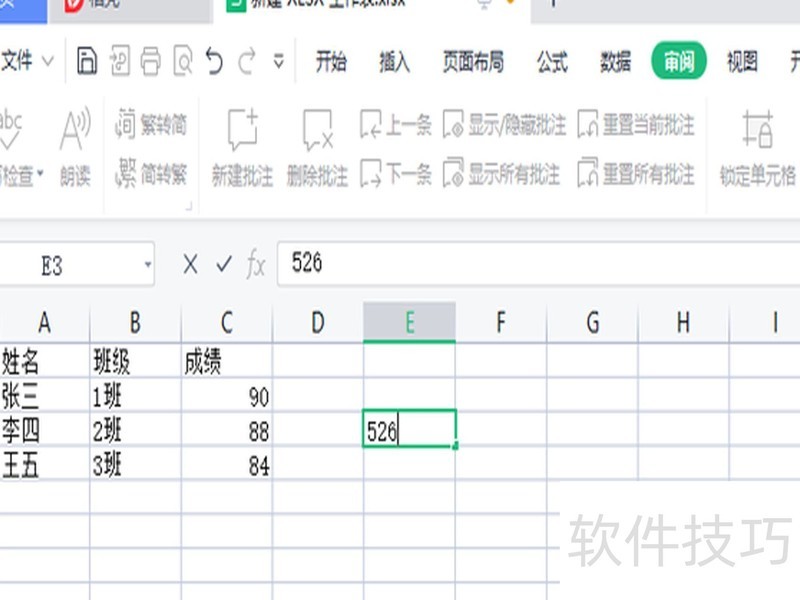Expand the Chinese conversion group dialog launcher
Image resolution: width=800 pixels, height=600 pixels.
pyautogui.click(x=189, y=206)
